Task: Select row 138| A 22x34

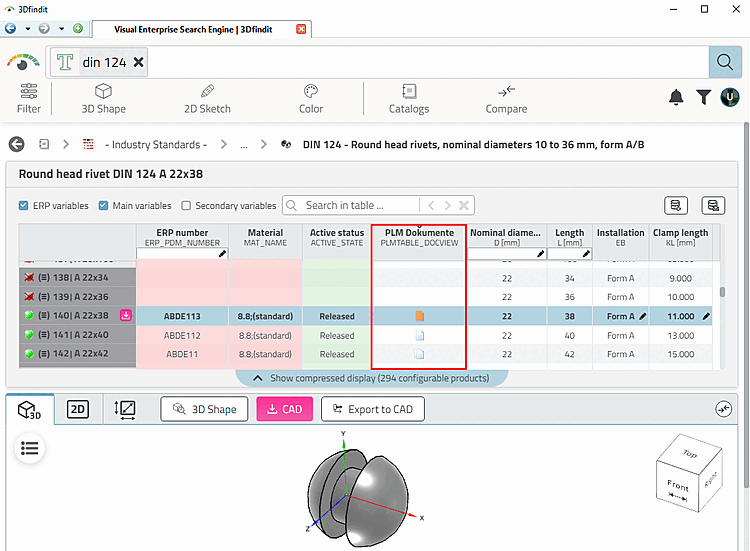Action: click(x=77, y=277)
